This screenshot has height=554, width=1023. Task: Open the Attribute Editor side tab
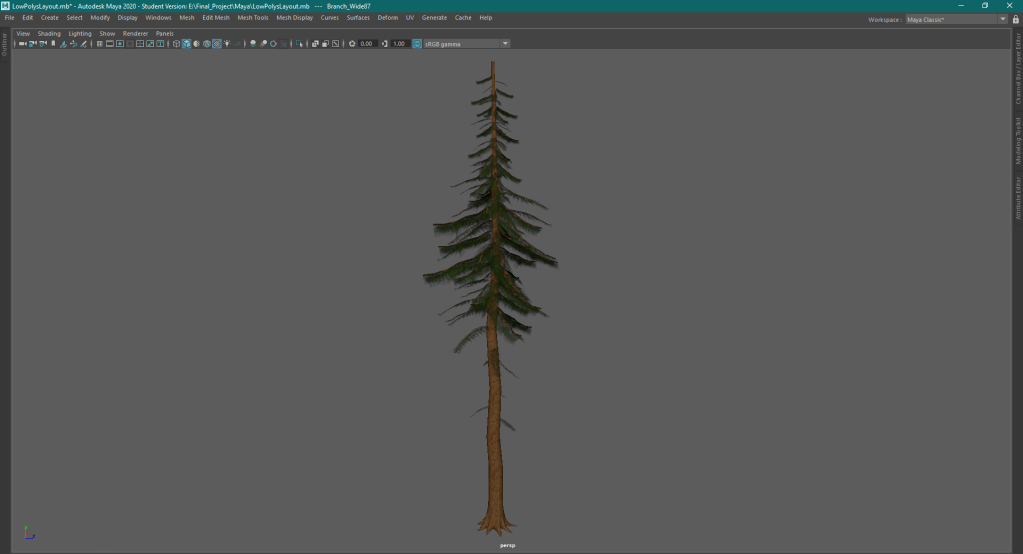pyautogui.click(x=1018, y=198)
